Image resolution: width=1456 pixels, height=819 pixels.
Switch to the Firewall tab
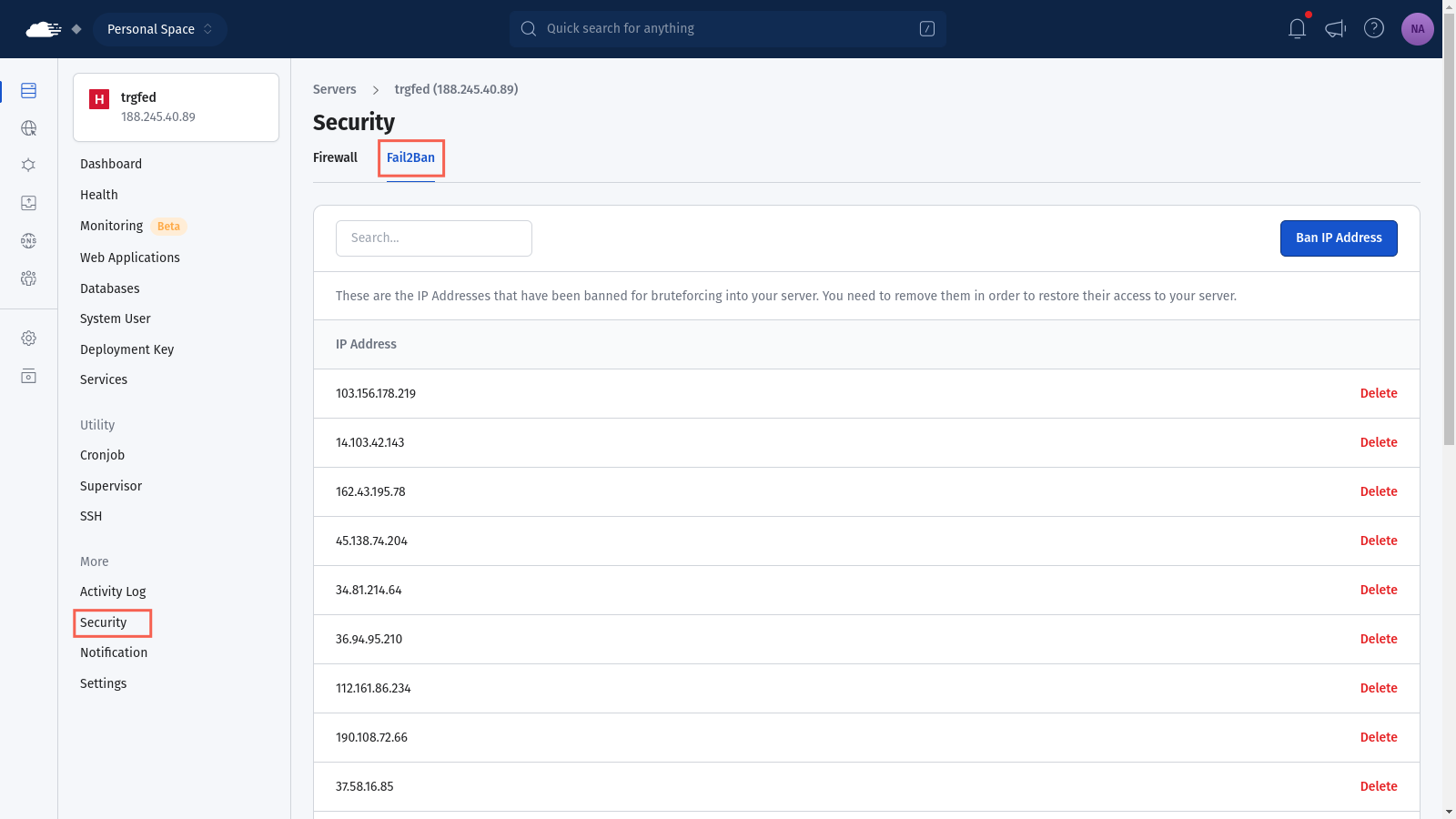pos(335,157)
